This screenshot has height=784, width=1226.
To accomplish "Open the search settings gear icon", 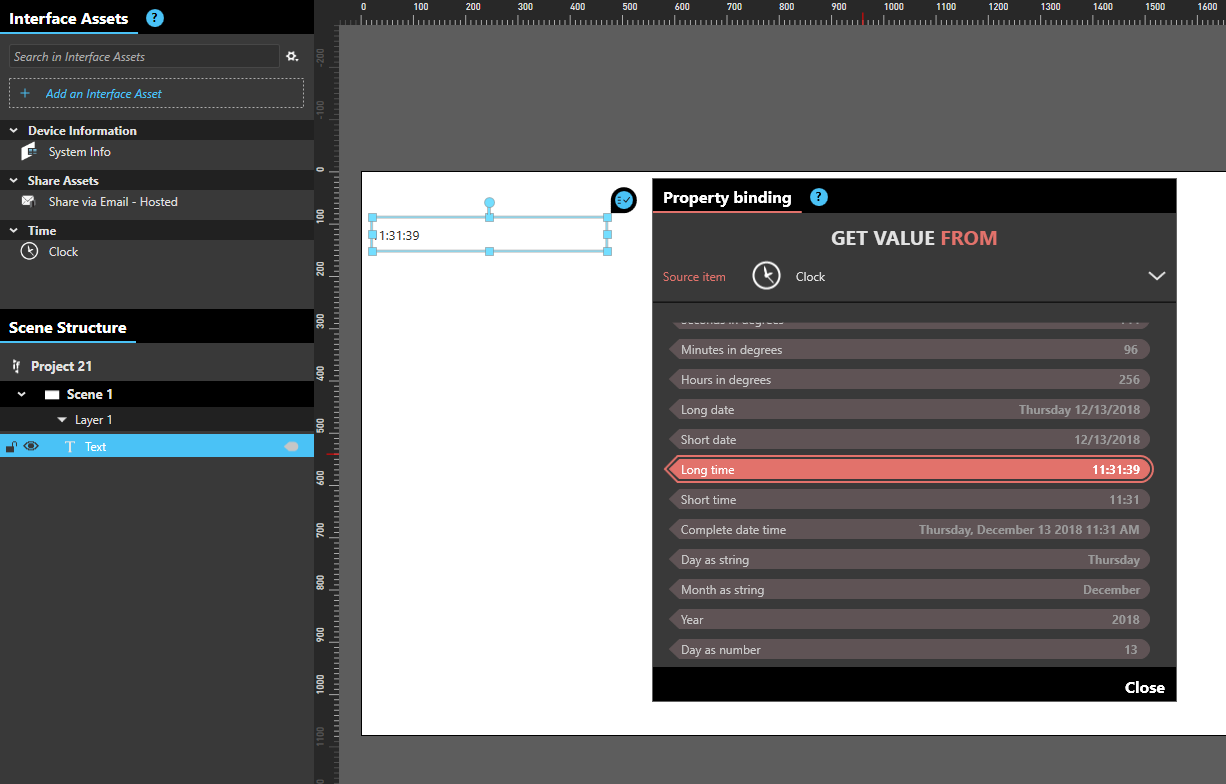I will coord(292,56).
